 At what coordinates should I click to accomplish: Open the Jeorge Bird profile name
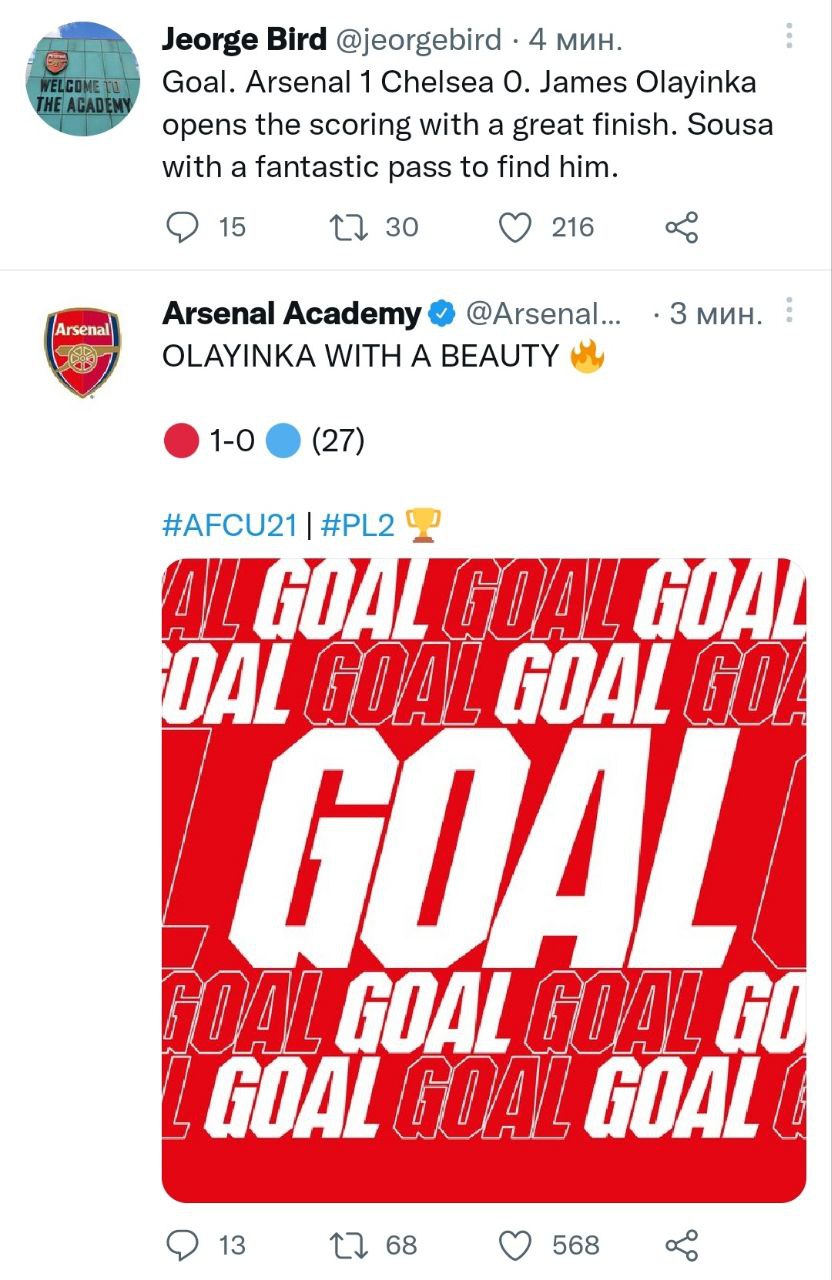(244, 39)
